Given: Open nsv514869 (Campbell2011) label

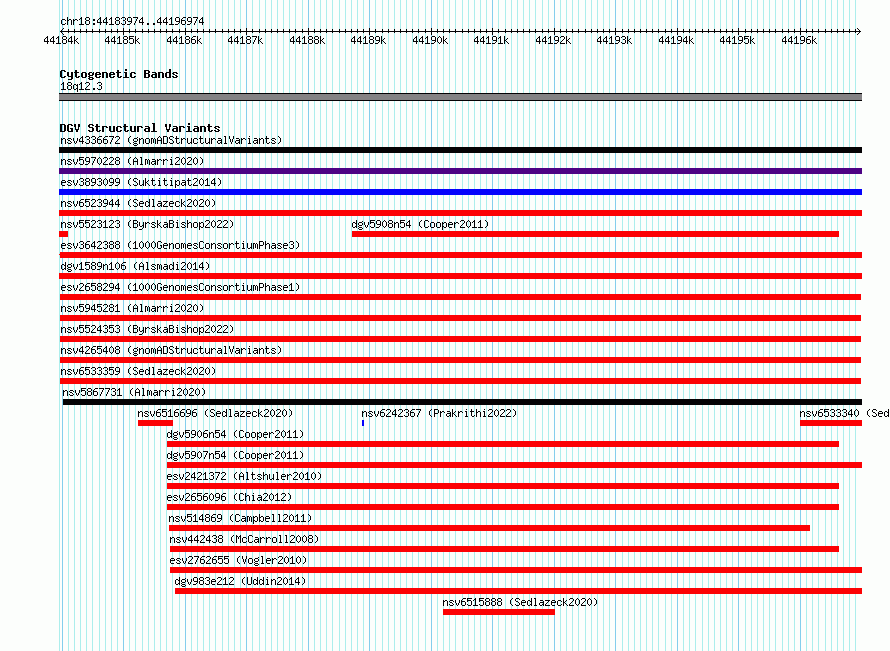Looking at the screenshot, I should pyautogui.click(x=240, y=518).
